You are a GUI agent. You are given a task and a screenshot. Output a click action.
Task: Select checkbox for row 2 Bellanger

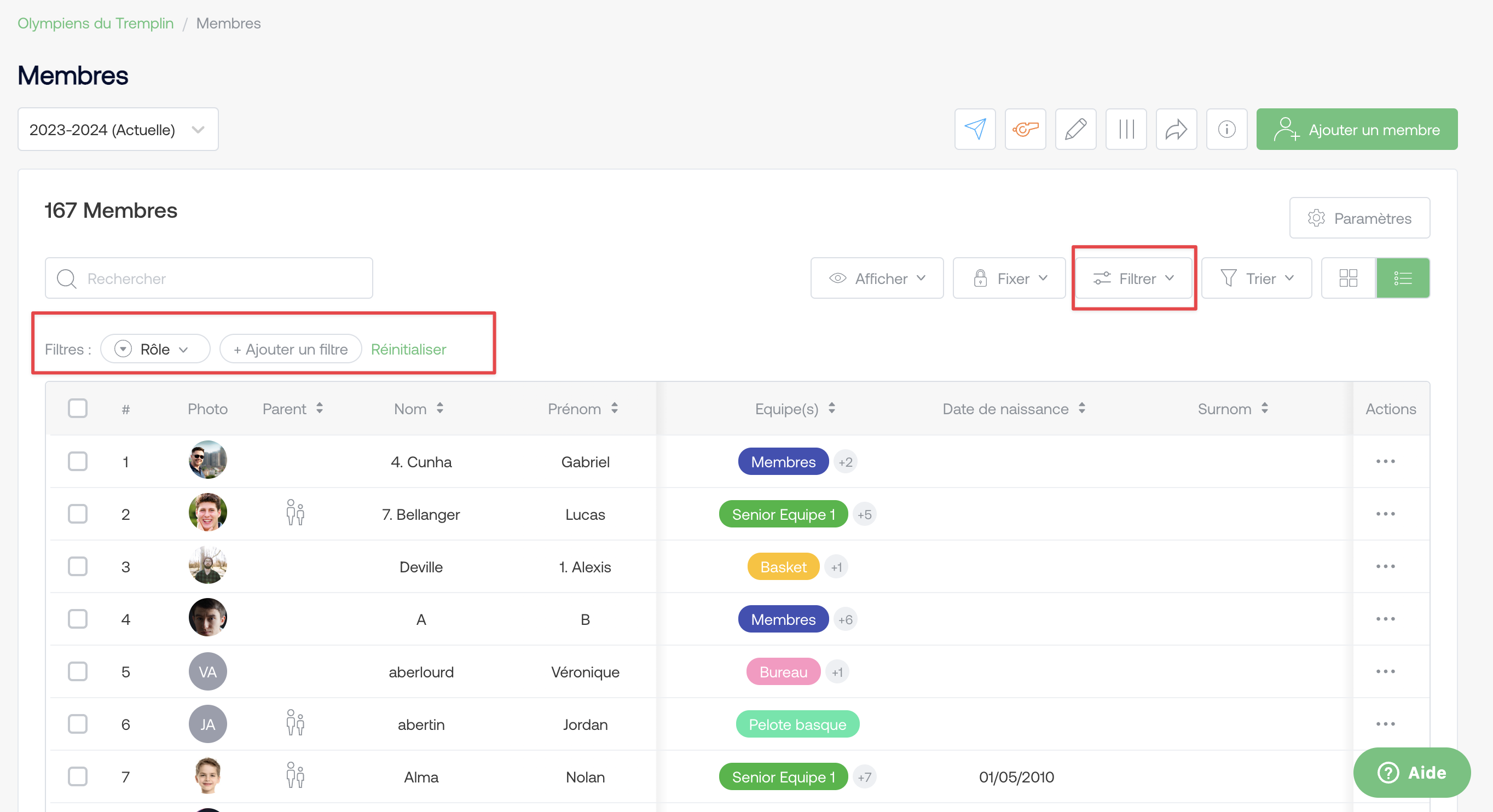point(78,514)
